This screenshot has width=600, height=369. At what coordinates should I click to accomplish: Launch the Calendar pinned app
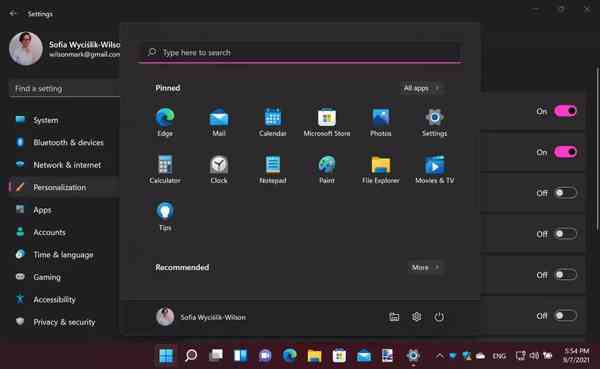(273, 122)
